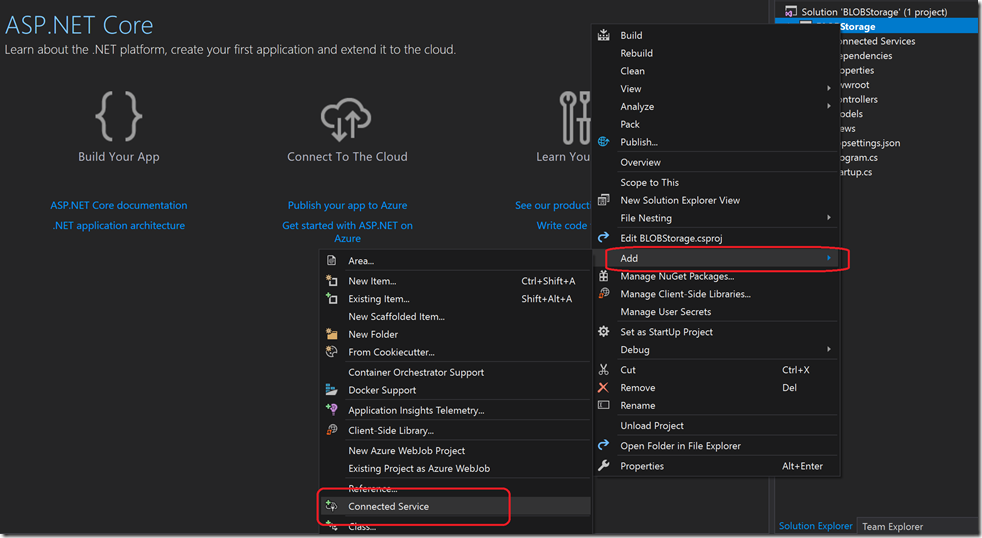Click the New Folder icon
Screen dimensions: 982x538
(332, 334)
